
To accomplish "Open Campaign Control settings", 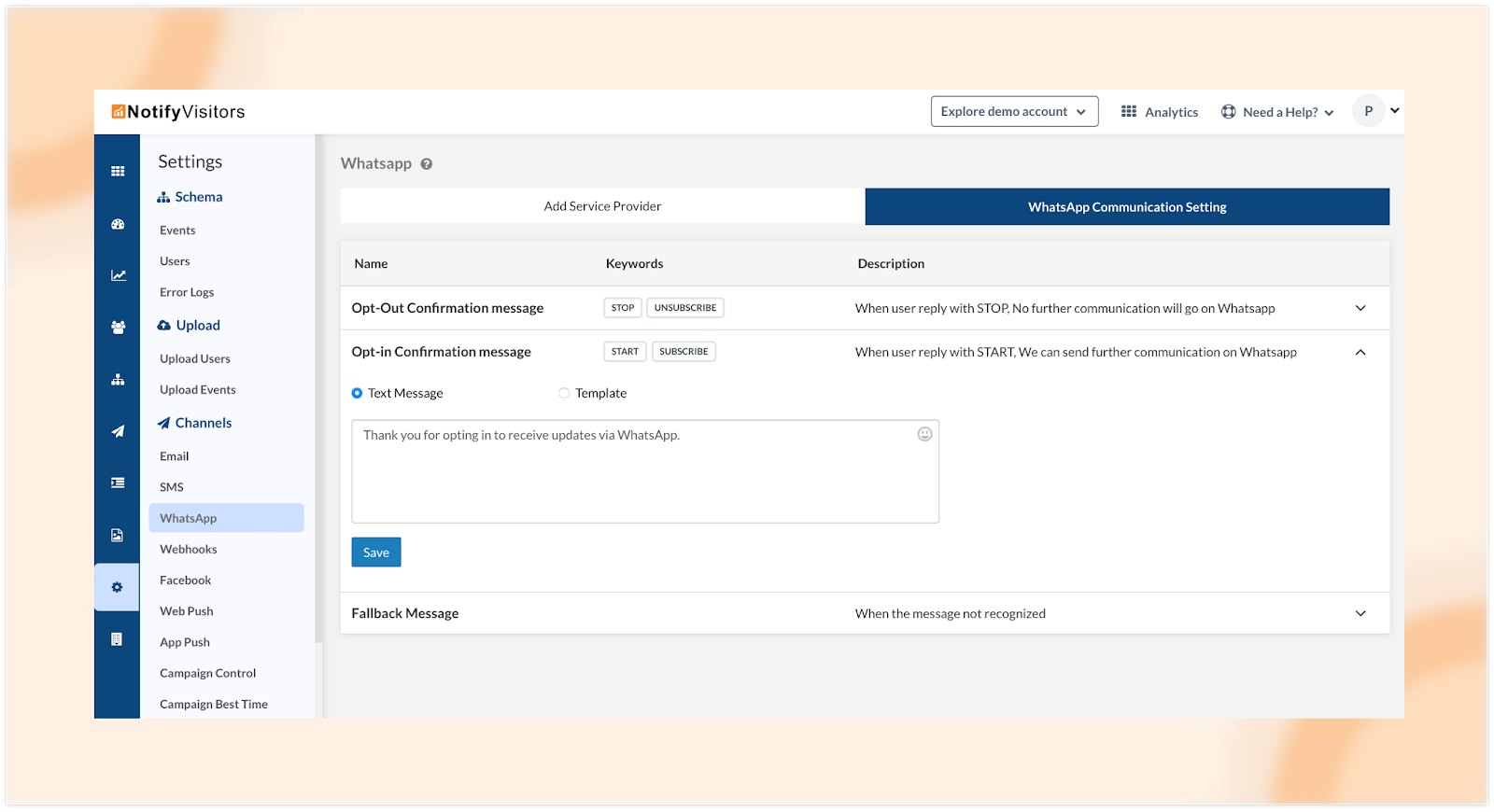I will tap(208, 674).
